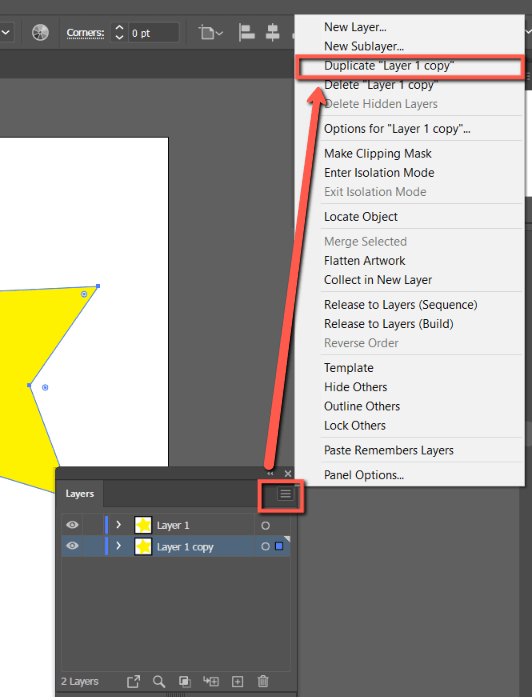
Task: Click the Collect for Export icon
Action: (133, 681)
